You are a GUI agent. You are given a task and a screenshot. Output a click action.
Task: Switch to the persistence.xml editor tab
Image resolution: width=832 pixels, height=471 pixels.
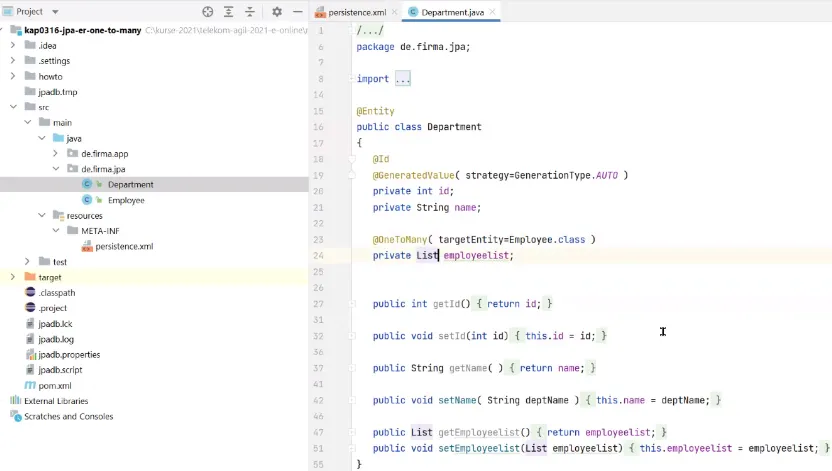pyautogui.click(x=357, y=12)
